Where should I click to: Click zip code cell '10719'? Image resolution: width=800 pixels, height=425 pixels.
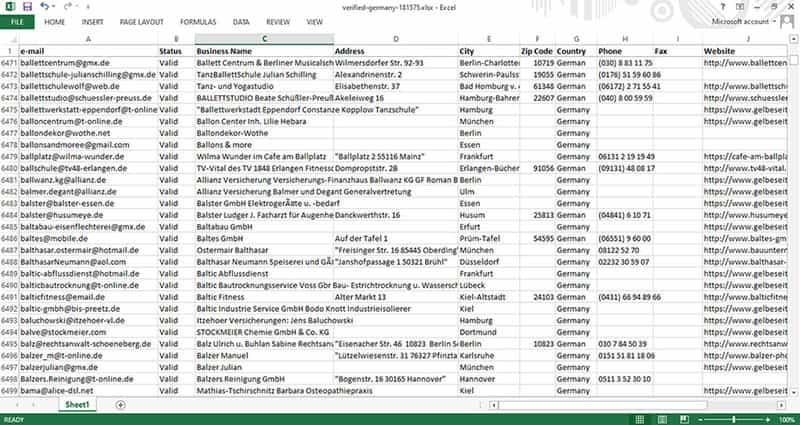(x=537, y=63)
